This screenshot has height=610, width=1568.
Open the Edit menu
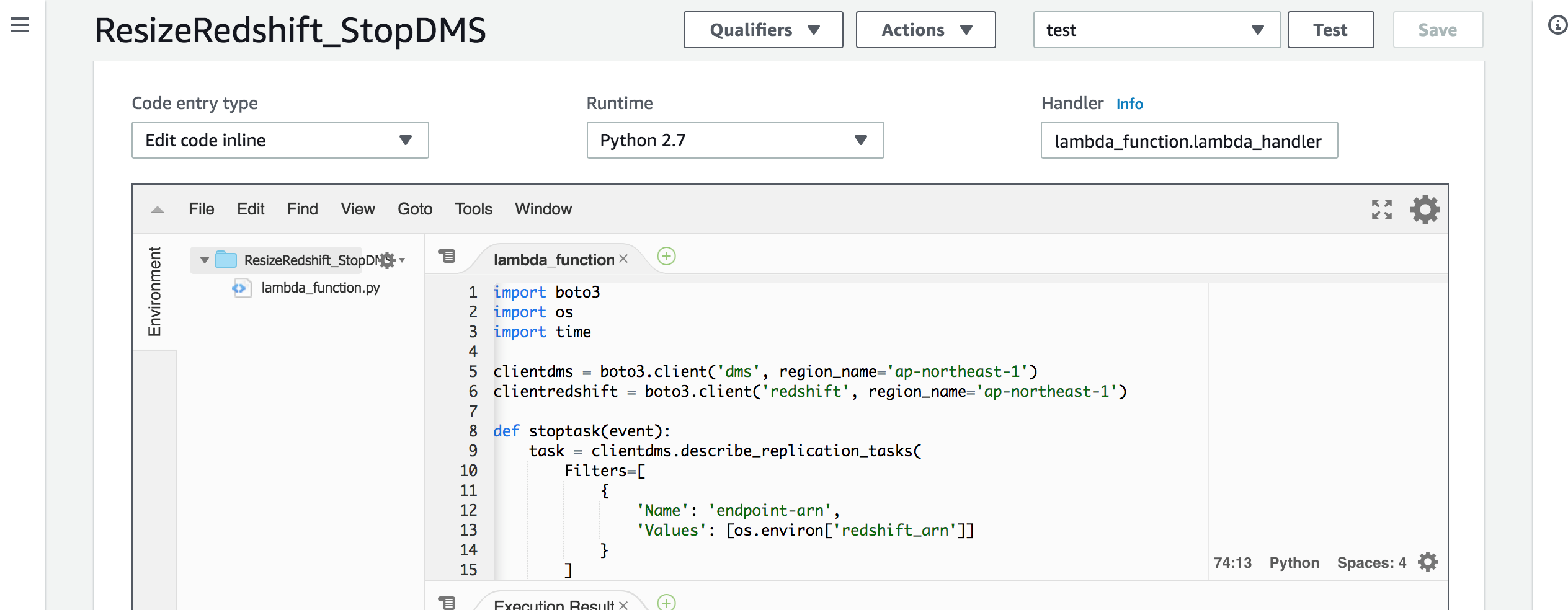(251, 209)
